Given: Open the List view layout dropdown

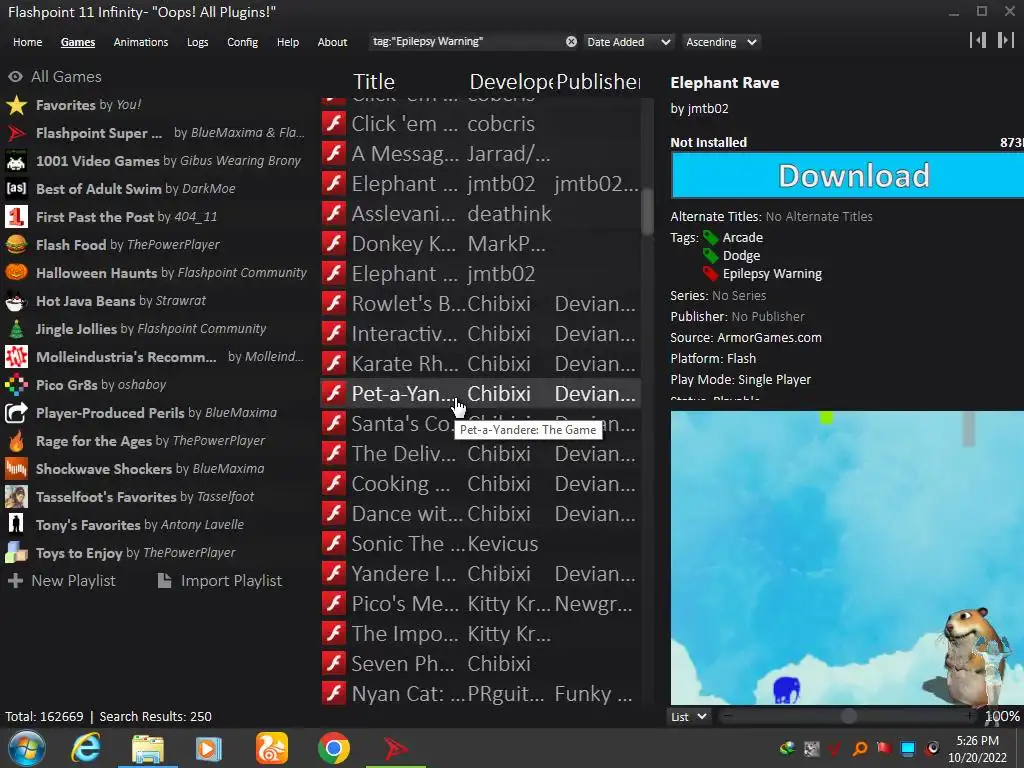Looking at the screenshot, I should [689, 716].
